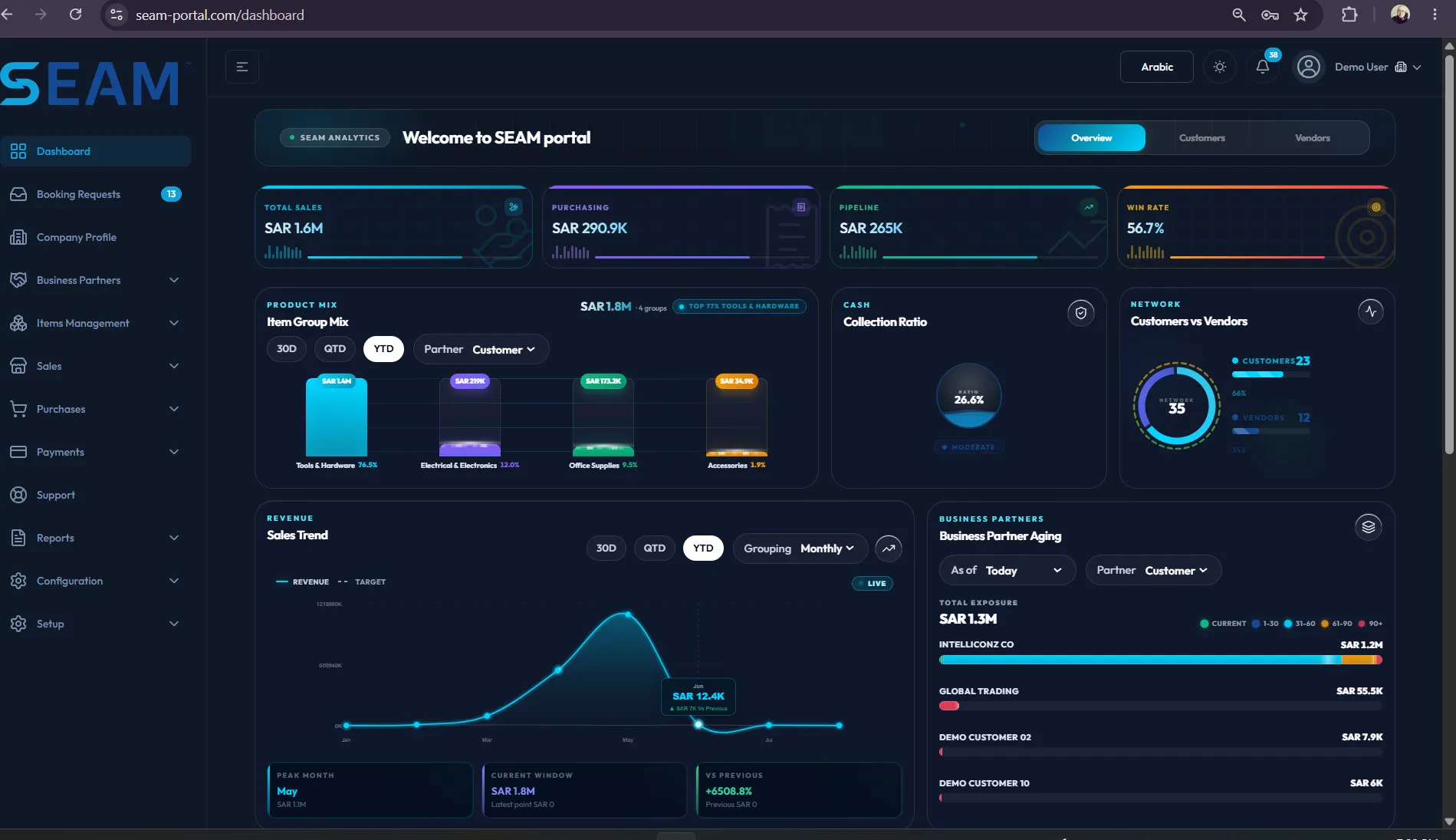Click the shield icon in Collection Ratio card
The image size is (1456, 840).
pyautogui.click(x=1081, y=312)
